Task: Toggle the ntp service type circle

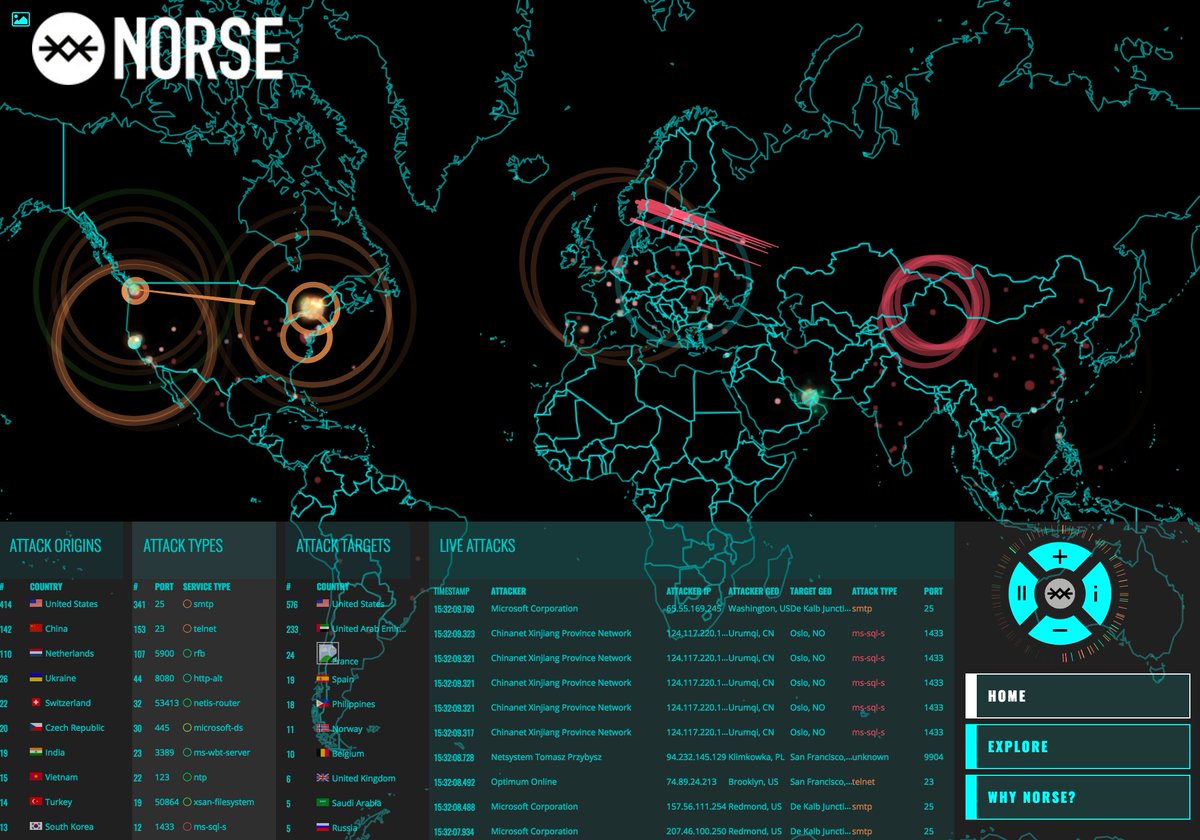Action: pyautogui.click(x=187, y=777)
